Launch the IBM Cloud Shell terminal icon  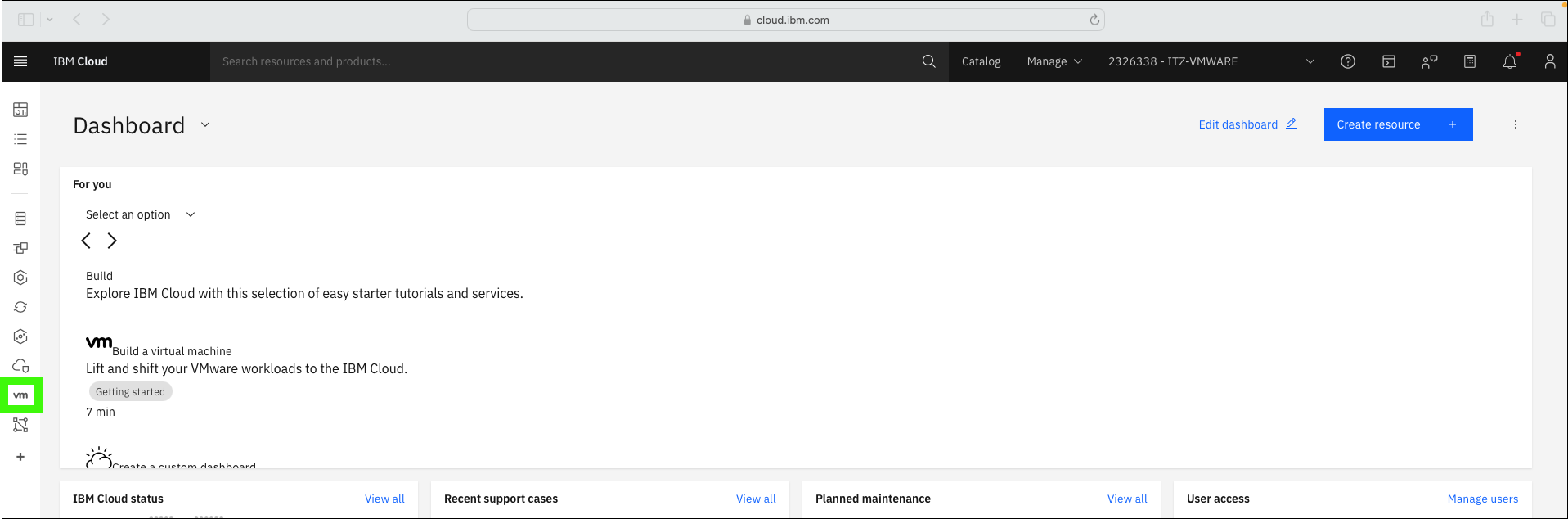[1389, 61]
